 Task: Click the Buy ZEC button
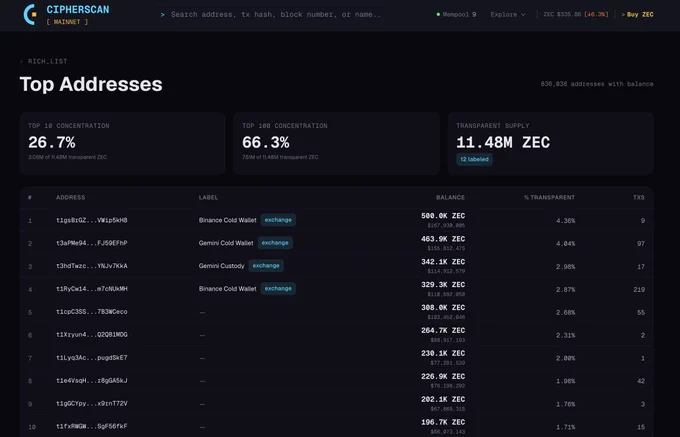[x=637, y=14]
